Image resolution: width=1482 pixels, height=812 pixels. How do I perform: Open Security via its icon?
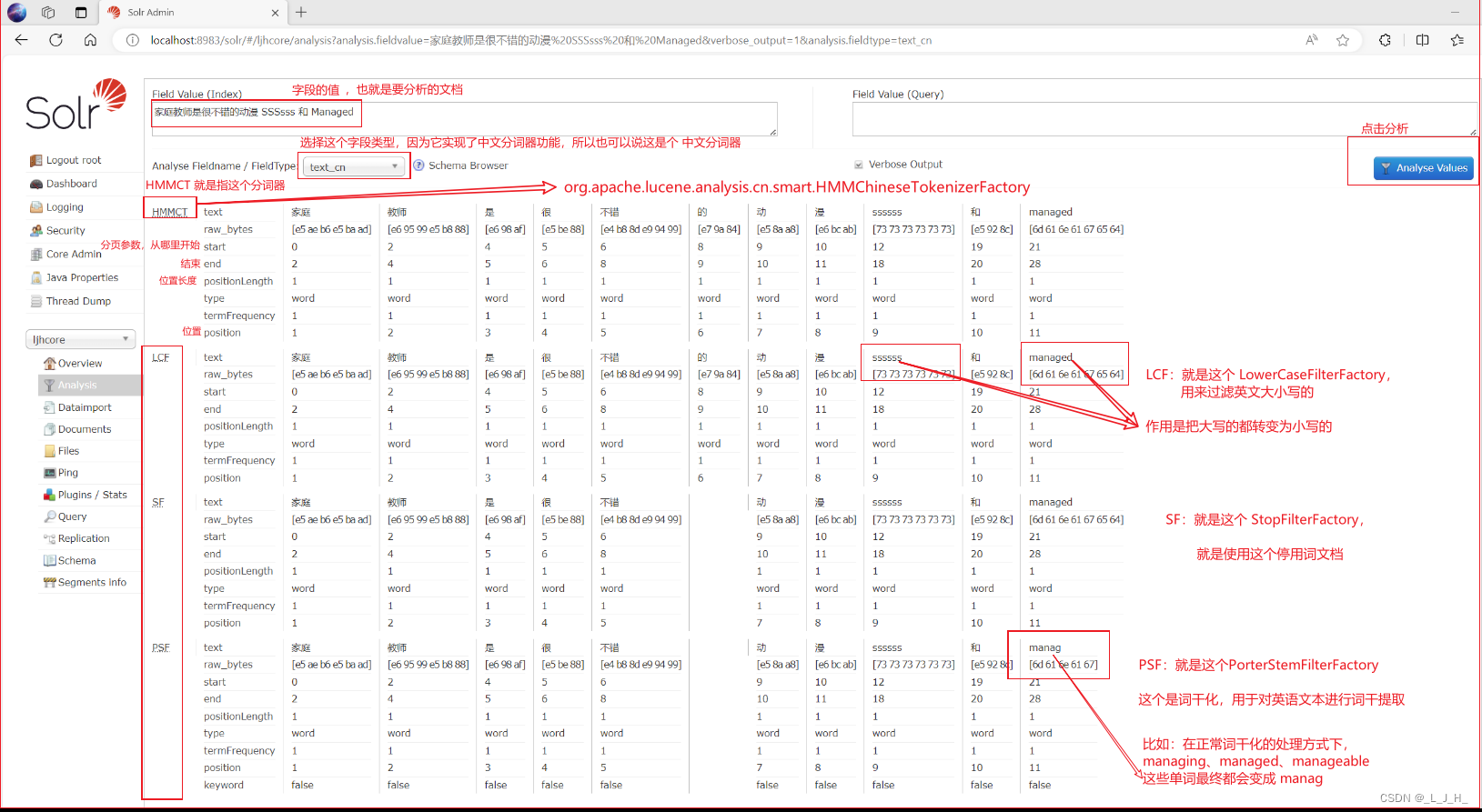pyautogui.click(x=36, y=231)
